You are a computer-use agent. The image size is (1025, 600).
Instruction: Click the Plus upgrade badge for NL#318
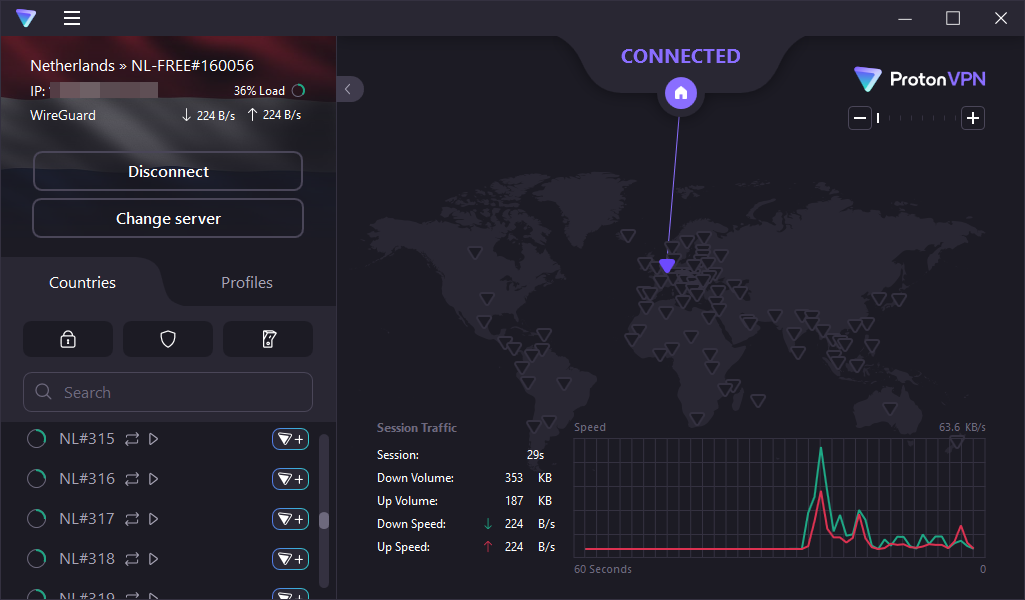pyautogui.click(x=290, y=559)
